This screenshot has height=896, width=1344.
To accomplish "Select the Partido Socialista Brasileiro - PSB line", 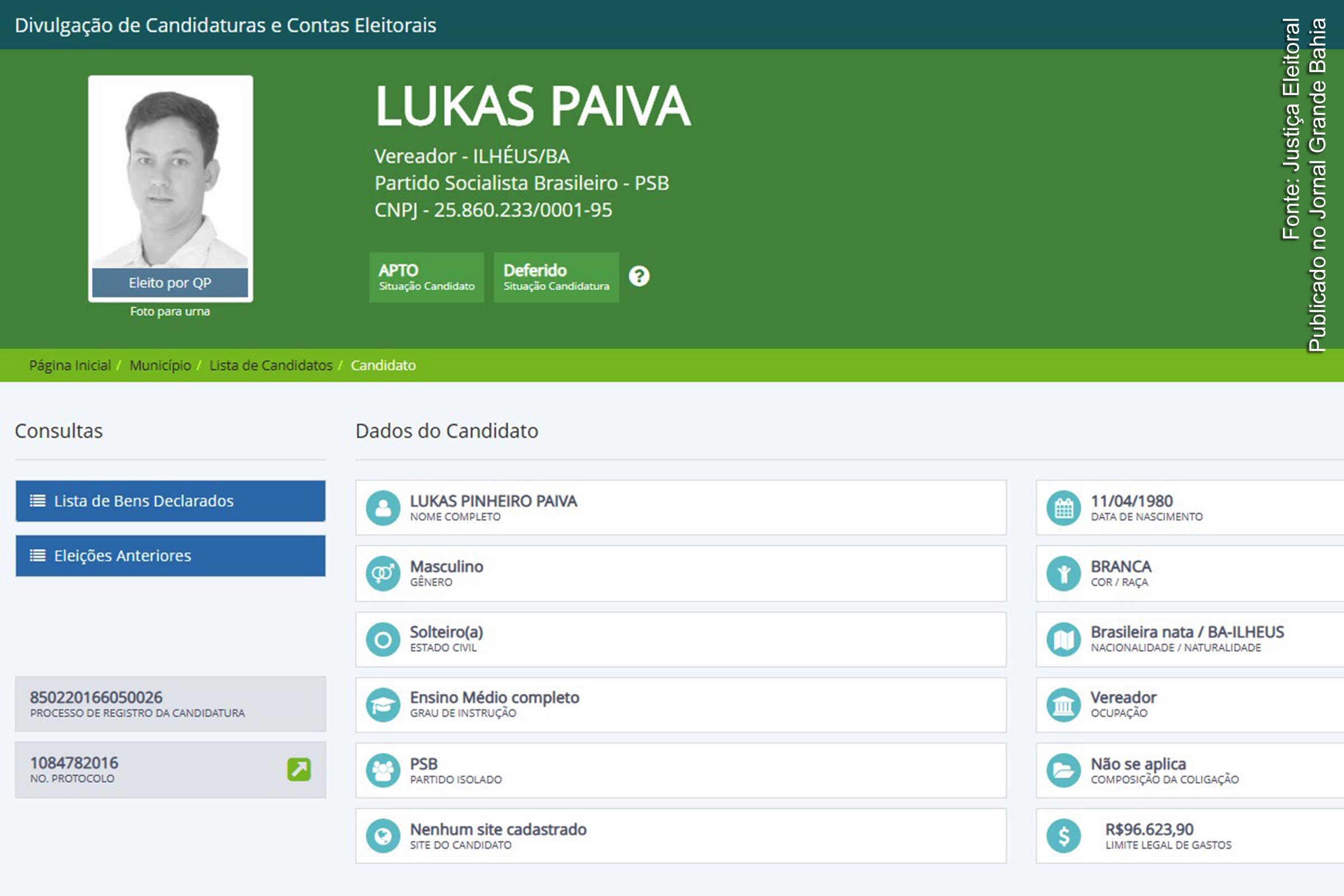I will point(522,183).
